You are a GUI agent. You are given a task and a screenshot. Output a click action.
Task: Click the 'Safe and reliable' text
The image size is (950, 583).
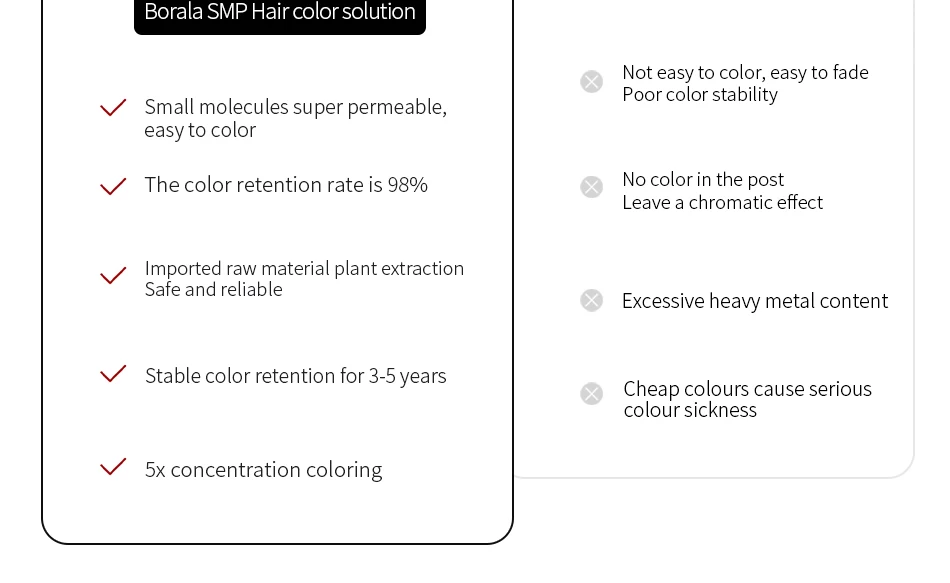[x=213, y=289]
